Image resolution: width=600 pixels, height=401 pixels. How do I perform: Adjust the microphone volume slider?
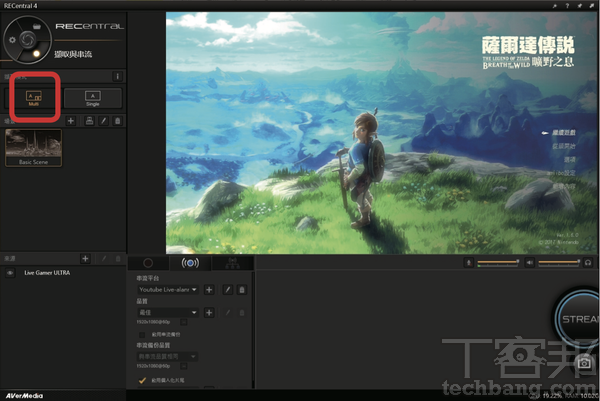click(500, 263)
